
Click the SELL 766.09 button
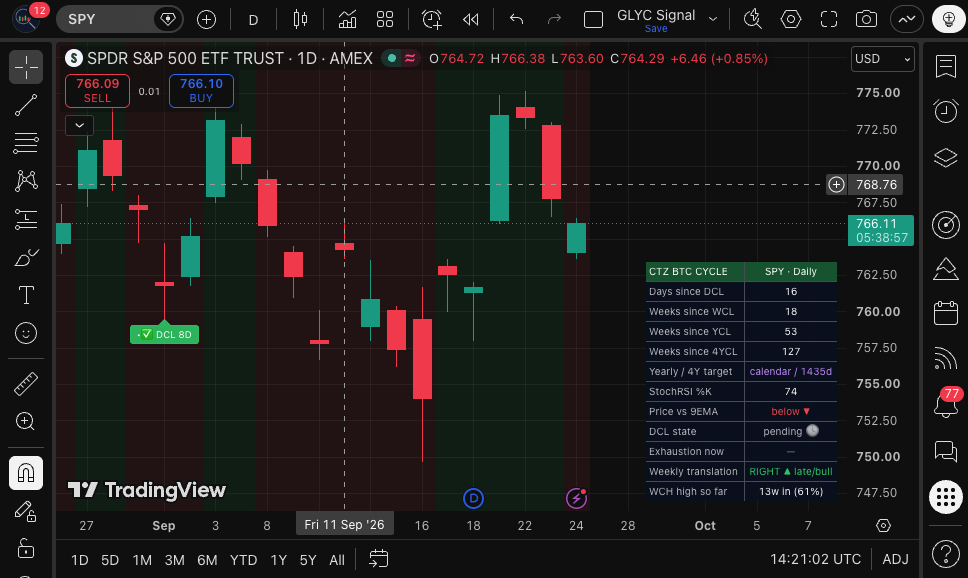click(98, 91)
